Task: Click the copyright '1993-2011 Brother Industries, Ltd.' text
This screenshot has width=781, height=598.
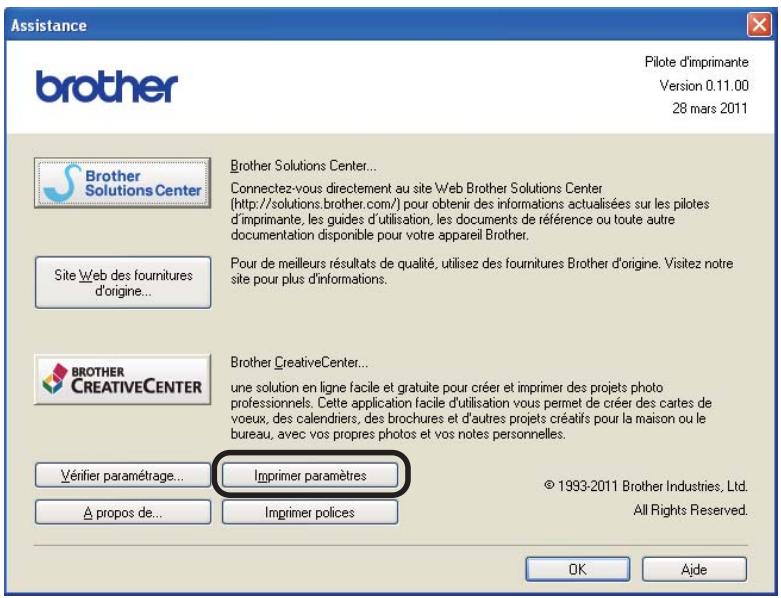Action: [646, 486]
